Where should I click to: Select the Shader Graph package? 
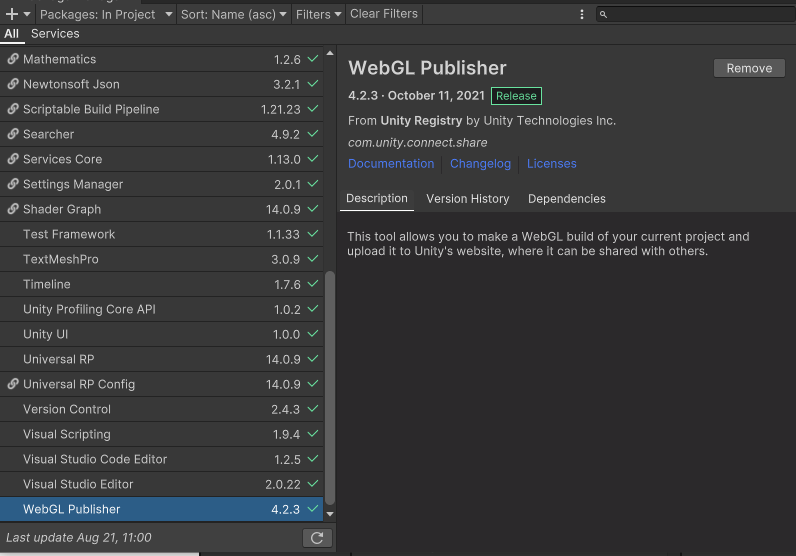point(161,209)
